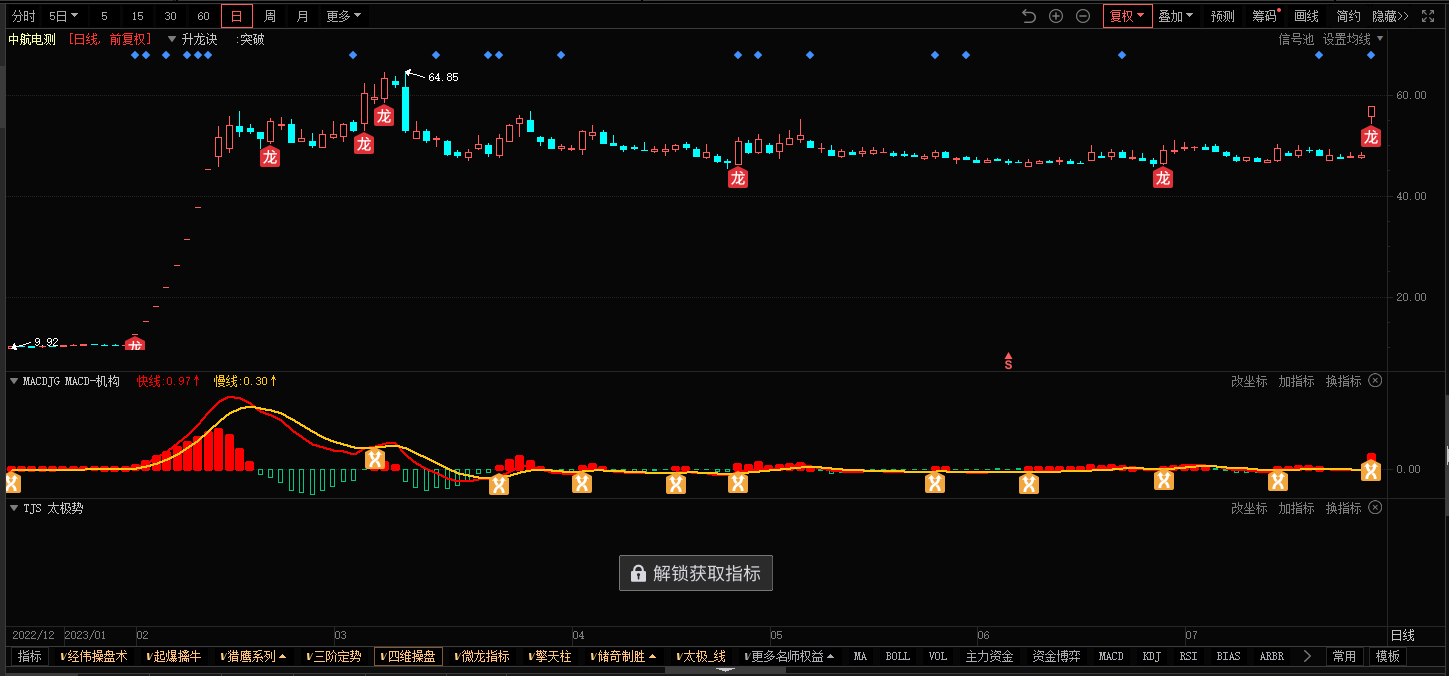Enter fullscreen using the expand arrows icon
The height and width of the screenshot is (676, 1449).
click(1428, 16)
